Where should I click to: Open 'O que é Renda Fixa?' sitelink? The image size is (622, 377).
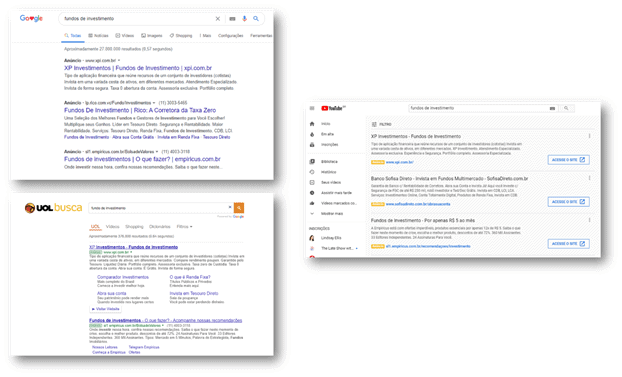tap(190, 277)
